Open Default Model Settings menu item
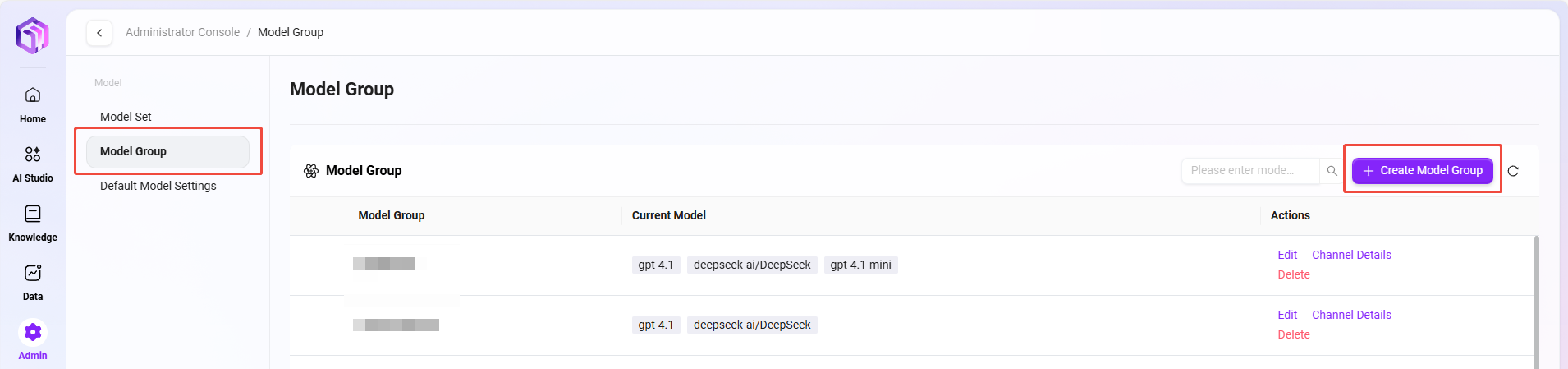The image size is (1568, 369). click(158, 186)
